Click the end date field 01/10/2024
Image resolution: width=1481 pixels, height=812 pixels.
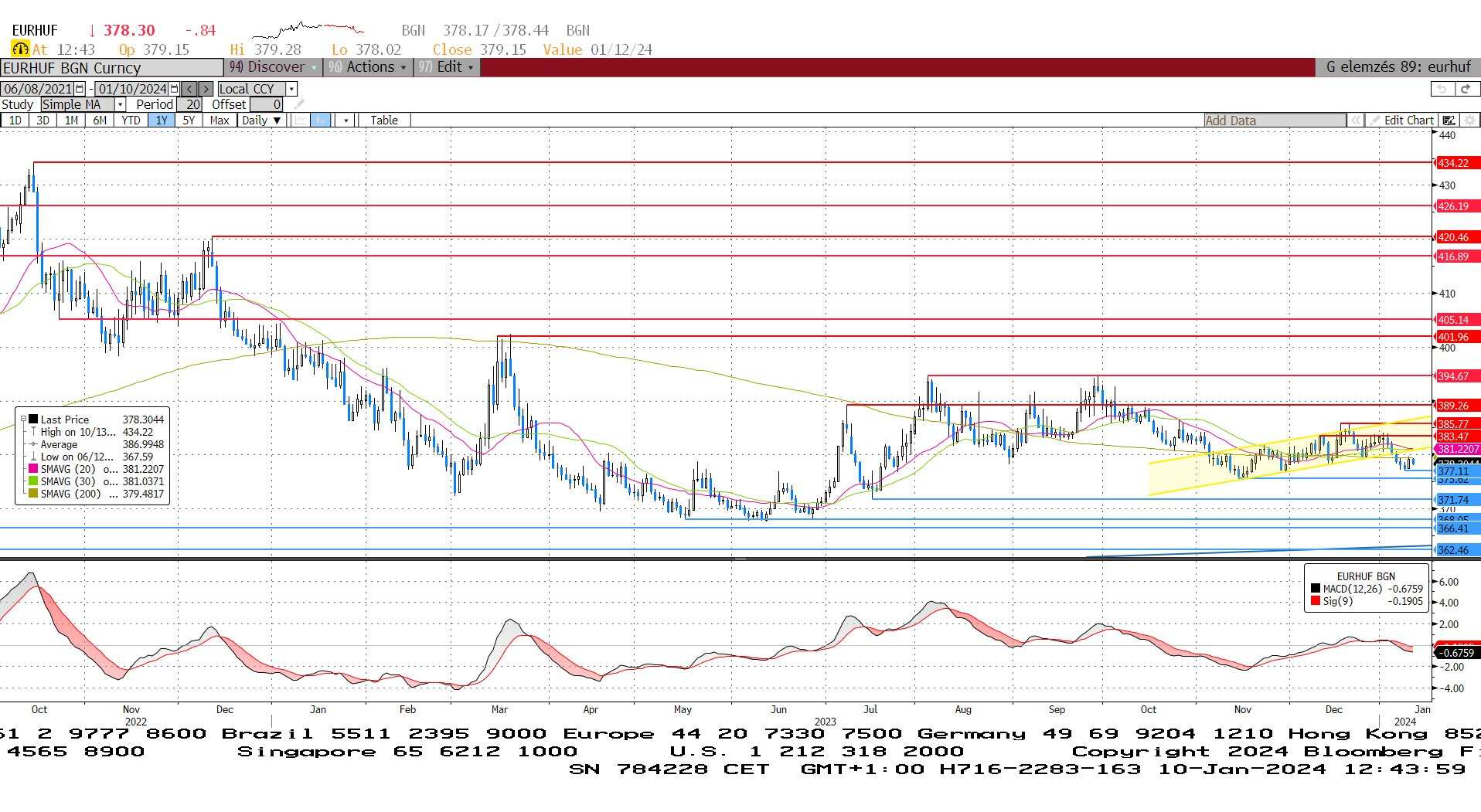[132, 89]
